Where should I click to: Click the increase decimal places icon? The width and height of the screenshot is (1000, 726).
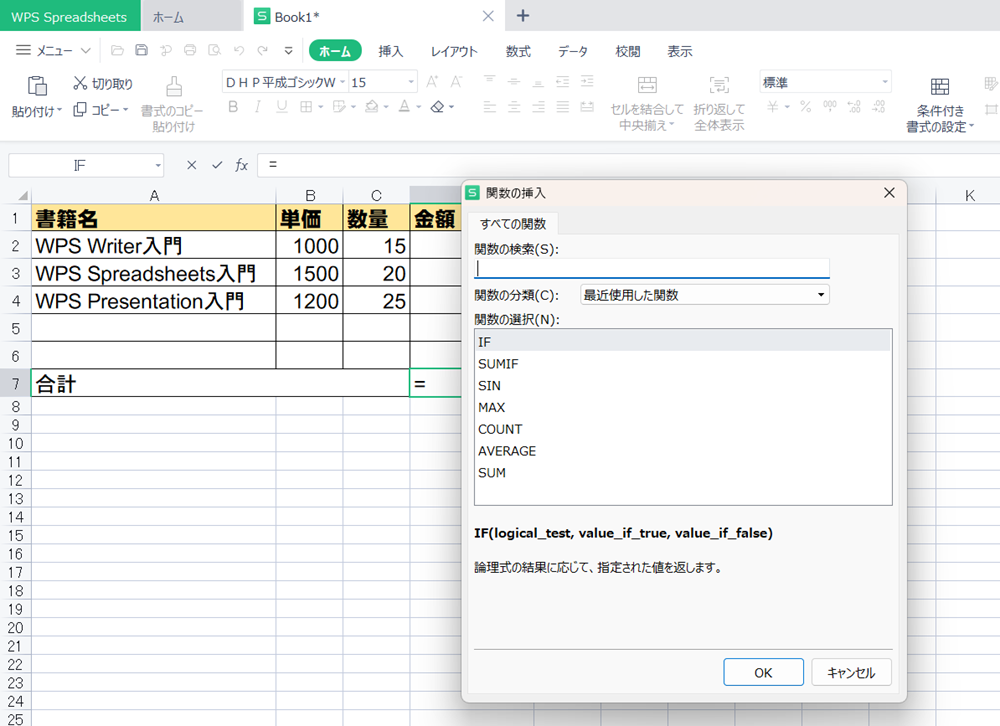point(855,107)
